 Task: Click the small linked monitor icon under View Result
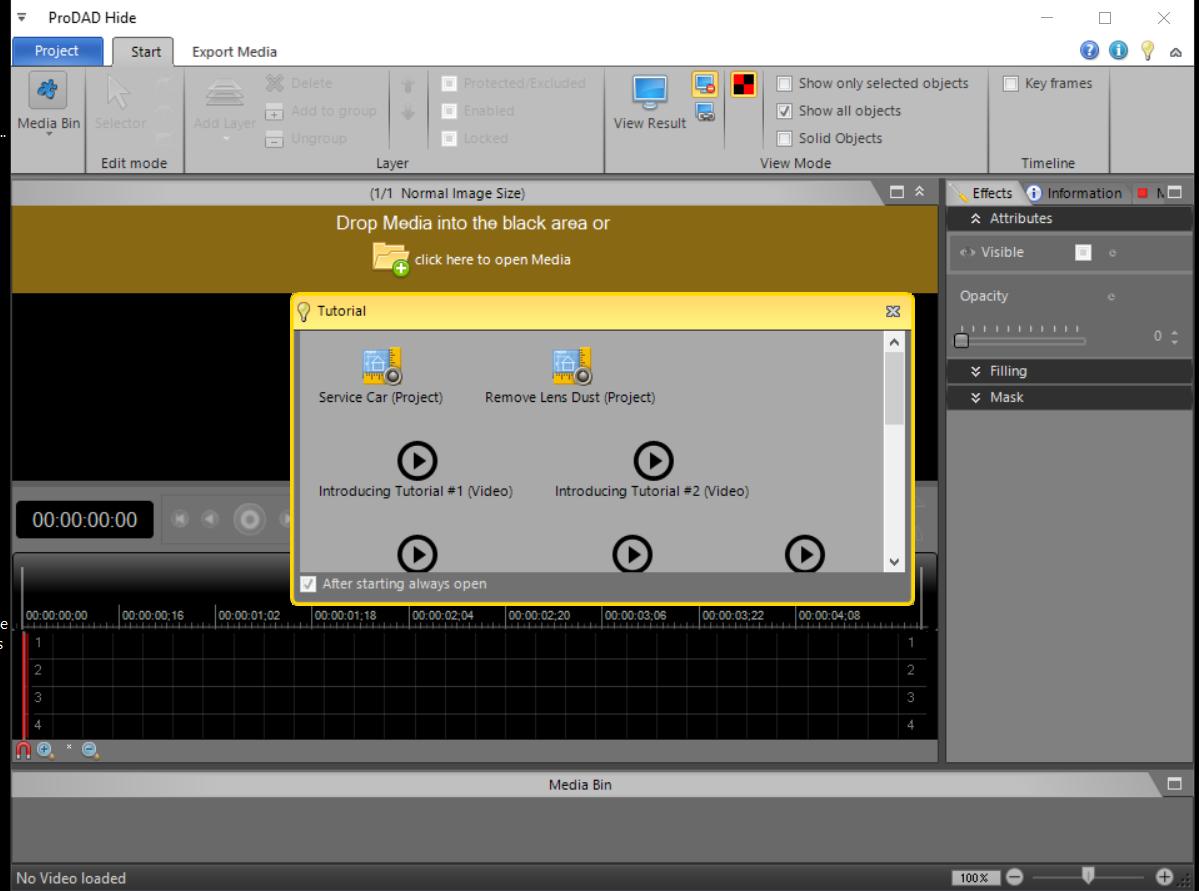pos(705,112)
